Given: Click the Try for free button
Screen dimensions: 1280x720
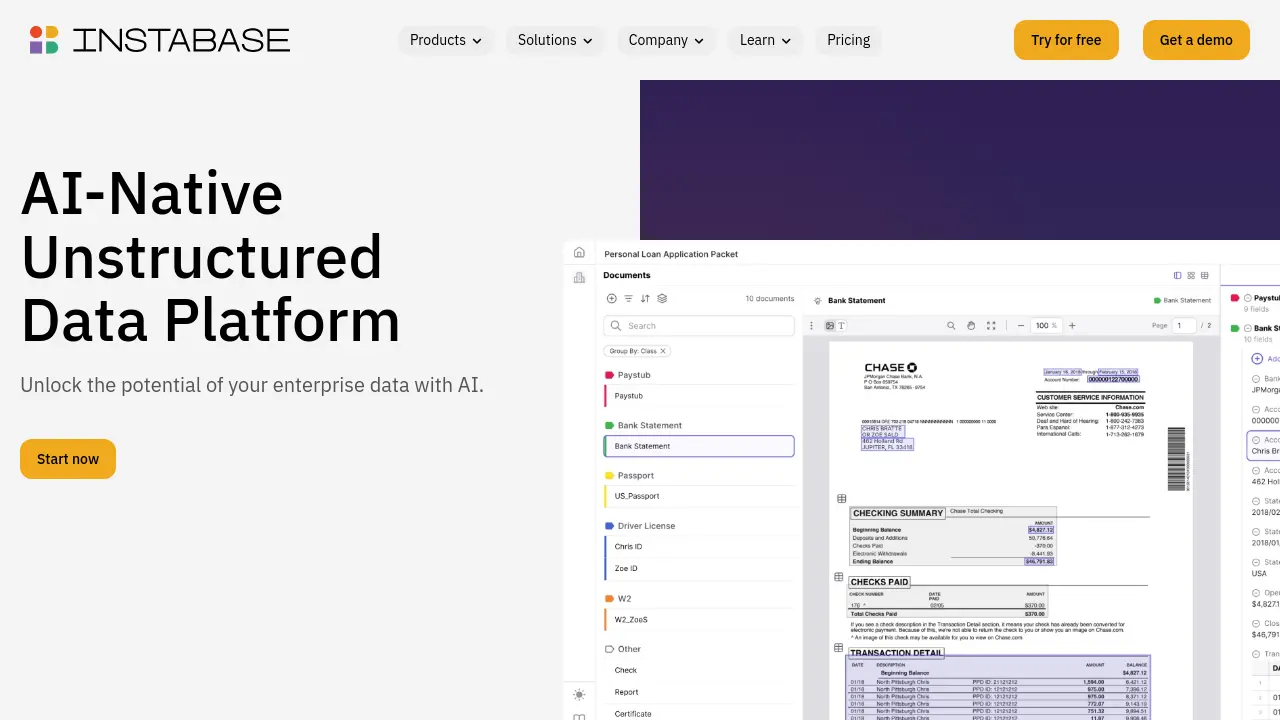Looking at the screenshot, I should pos(1066,40).
